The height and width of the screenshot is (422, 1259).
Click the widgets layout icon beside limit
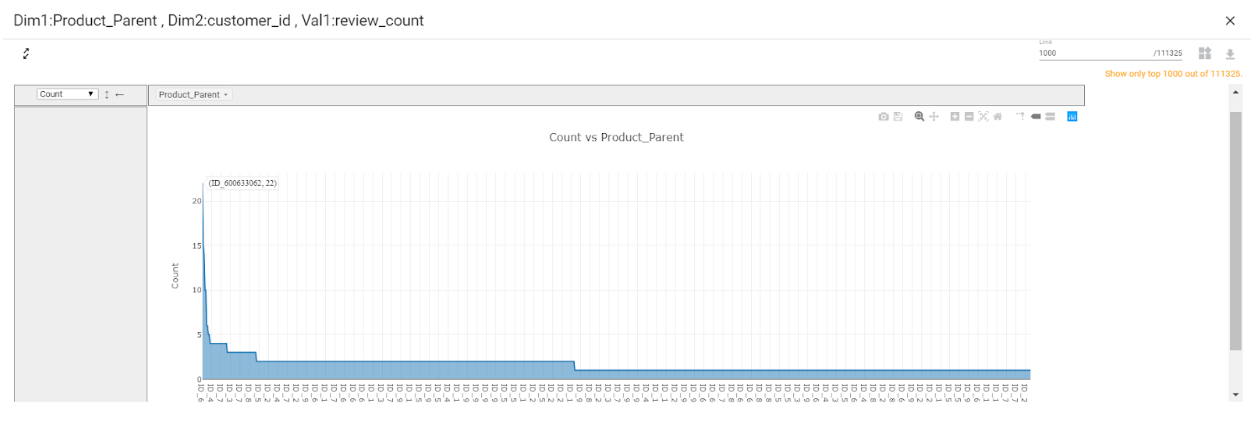pyautogui.click(x=1205, y=53)
